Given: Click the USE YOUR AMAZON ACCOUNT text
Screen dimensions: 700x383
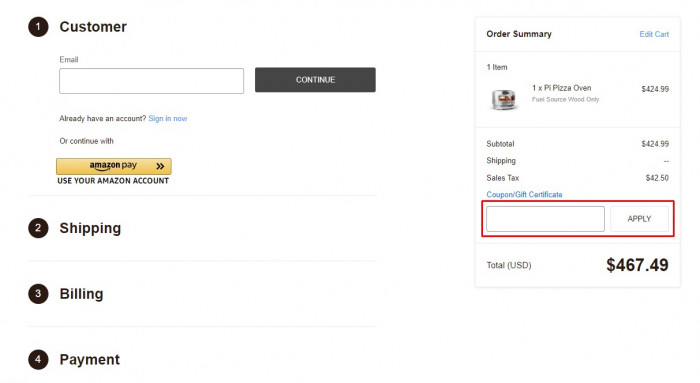Looking at the screenshot, I should 113,181.
